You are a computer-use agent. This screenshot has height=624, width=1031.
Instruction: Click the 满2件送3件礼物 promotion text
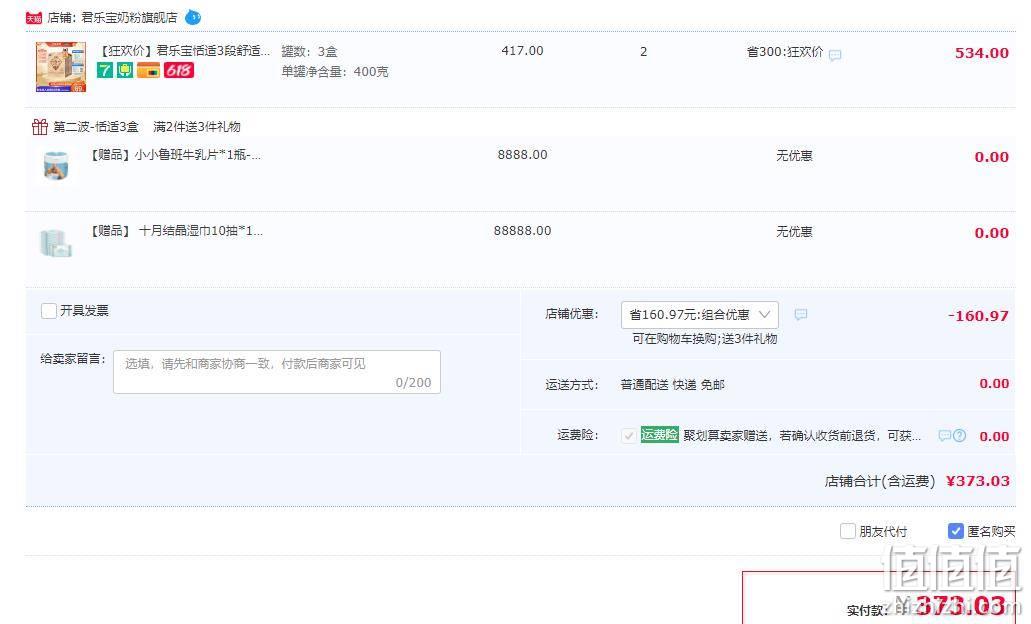197,127
